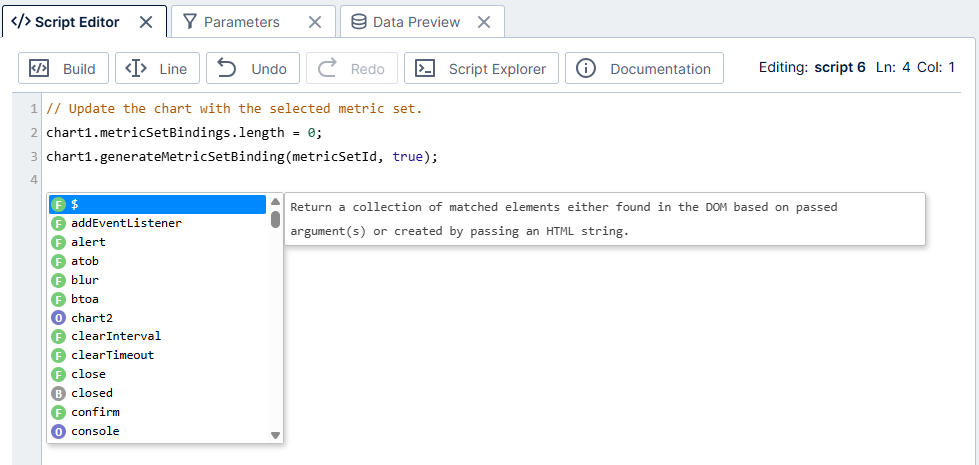979x465 pixels.
Task: Pick confirm from autocomplete list
Action: (x=158, y=412)
